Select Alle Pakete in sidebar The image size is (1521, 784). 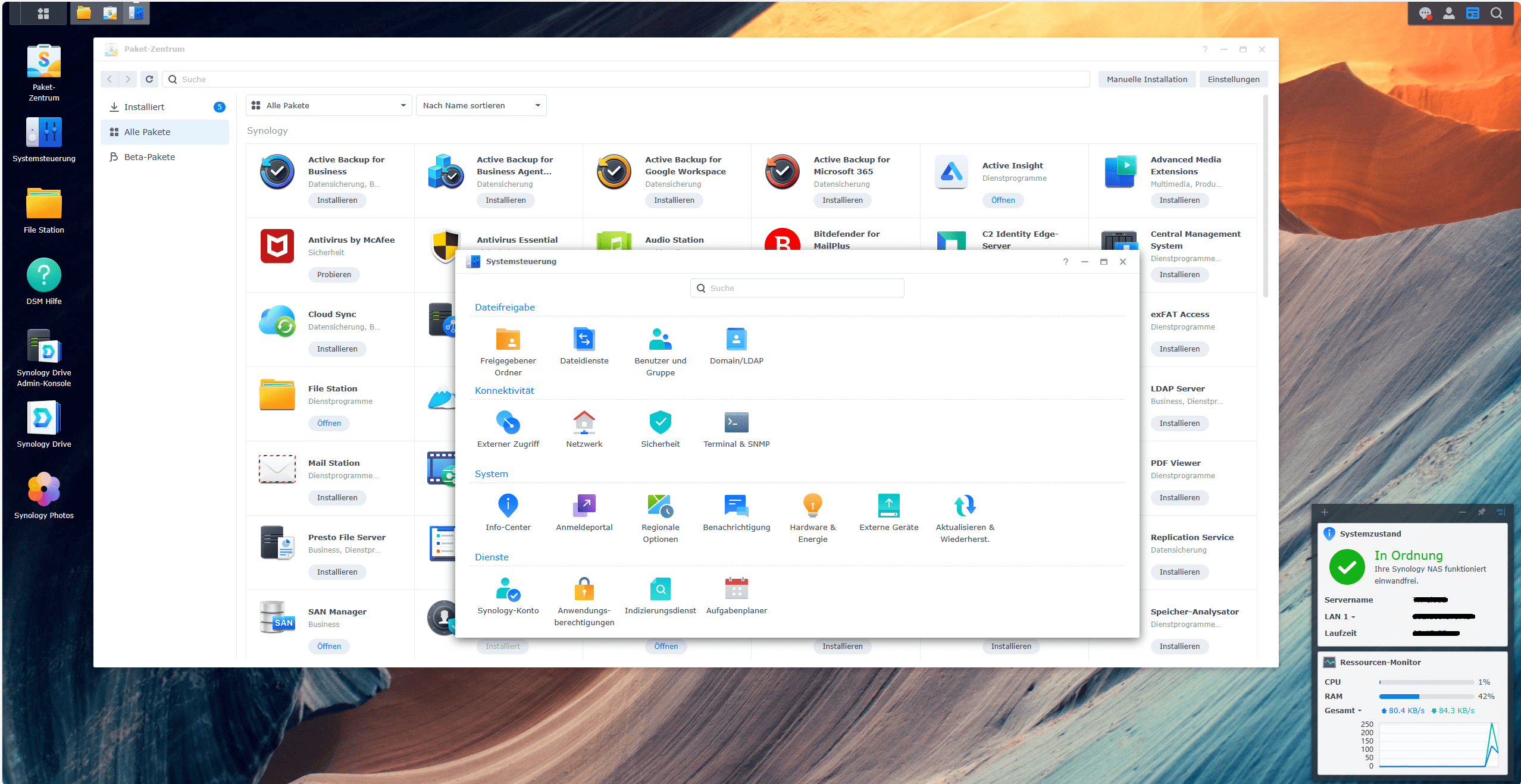pyautogui.click(x=164, y=132)
